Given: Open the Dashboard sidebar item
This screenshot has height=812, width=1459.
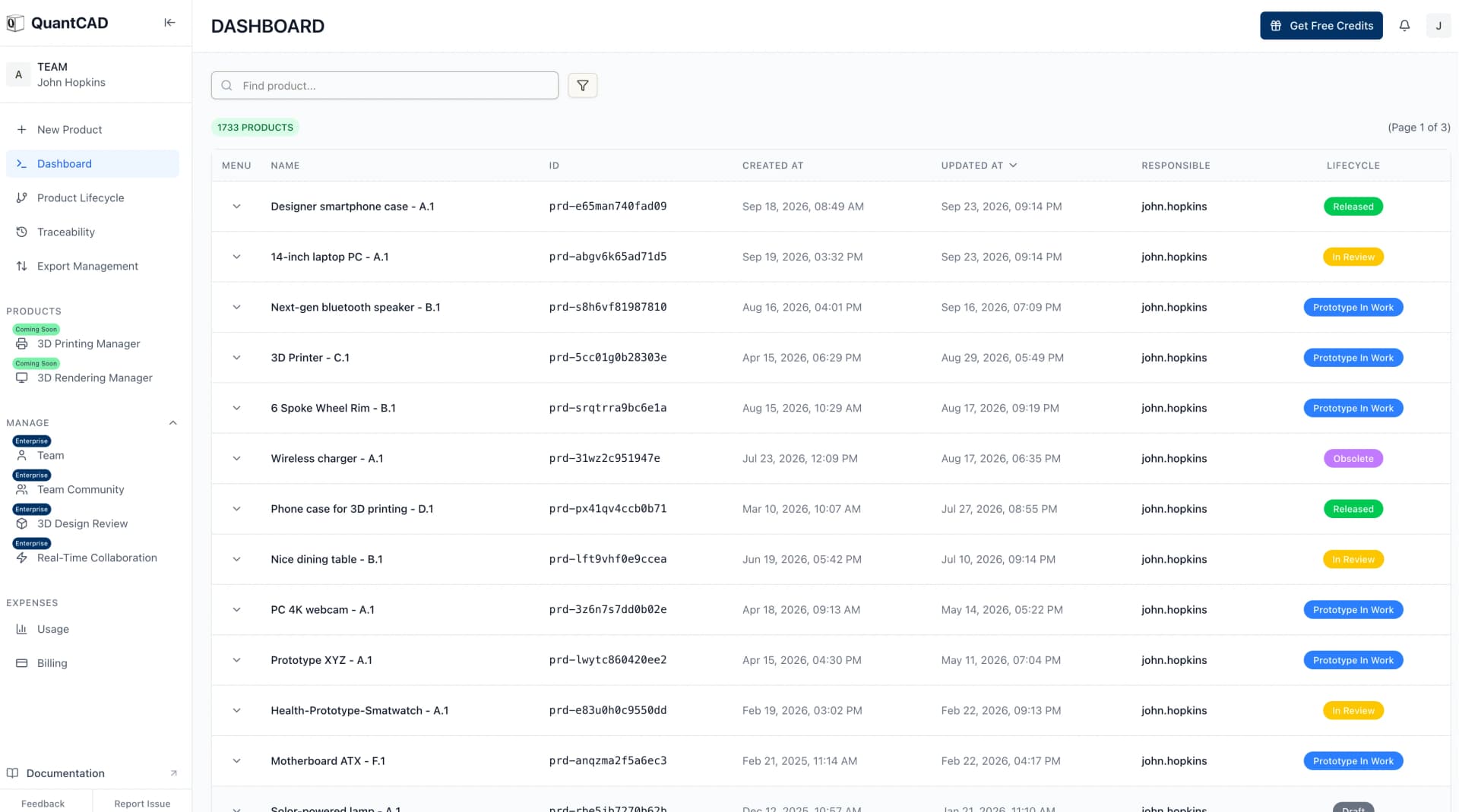Looking at the screenshot, I should 93,164.
